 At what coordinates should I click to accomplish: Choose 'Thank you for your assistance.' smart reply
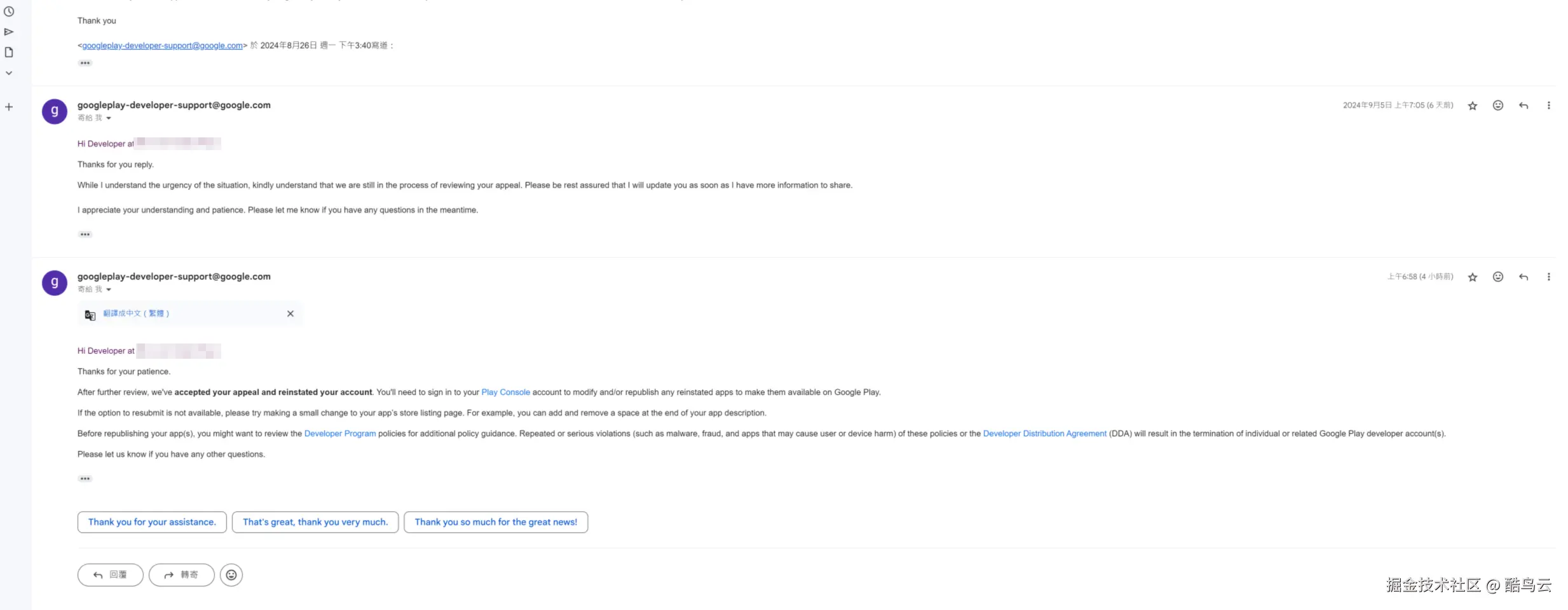[152, 522]
